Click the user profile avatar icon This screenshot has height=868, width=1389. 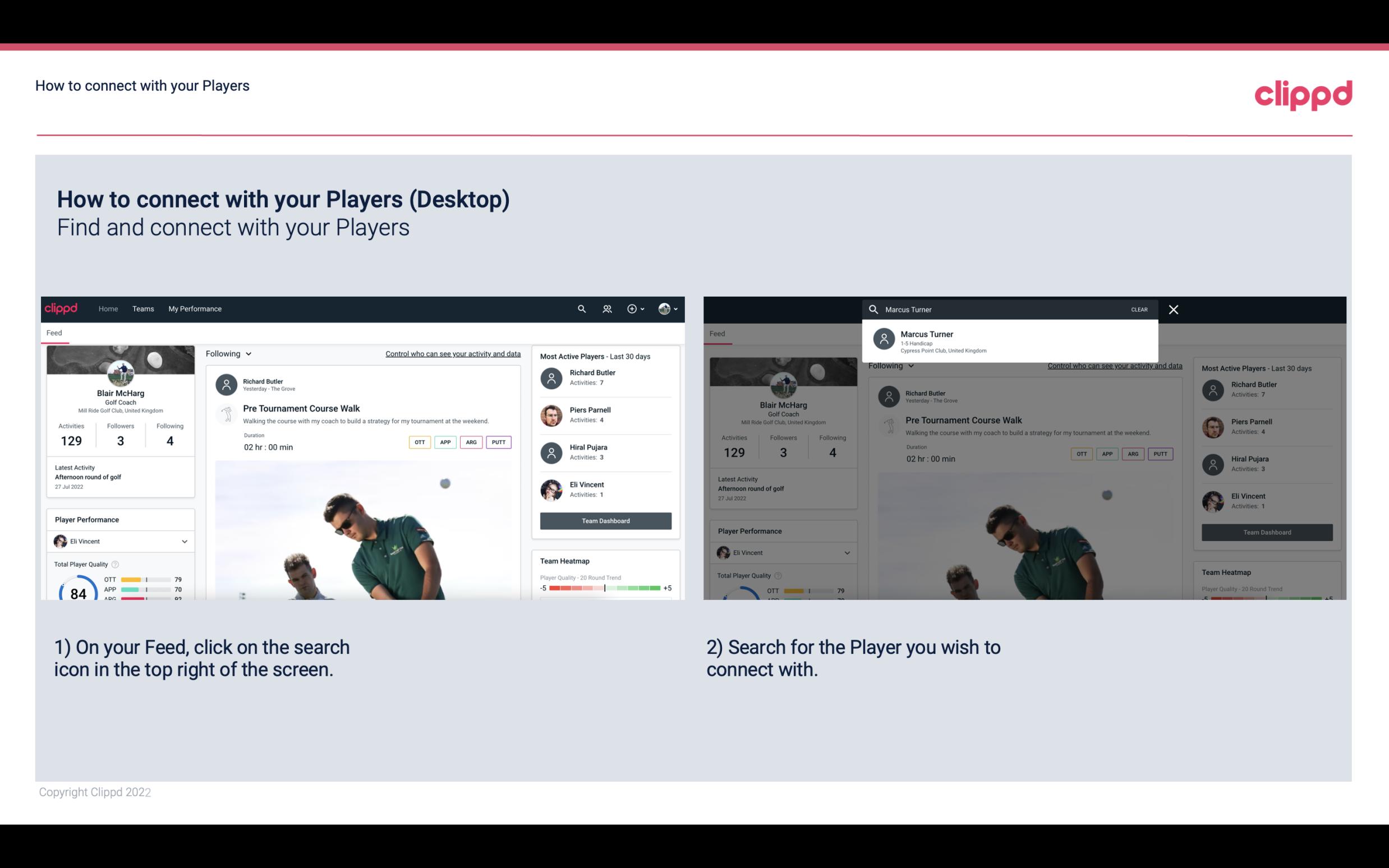click(x=664, y=309)
